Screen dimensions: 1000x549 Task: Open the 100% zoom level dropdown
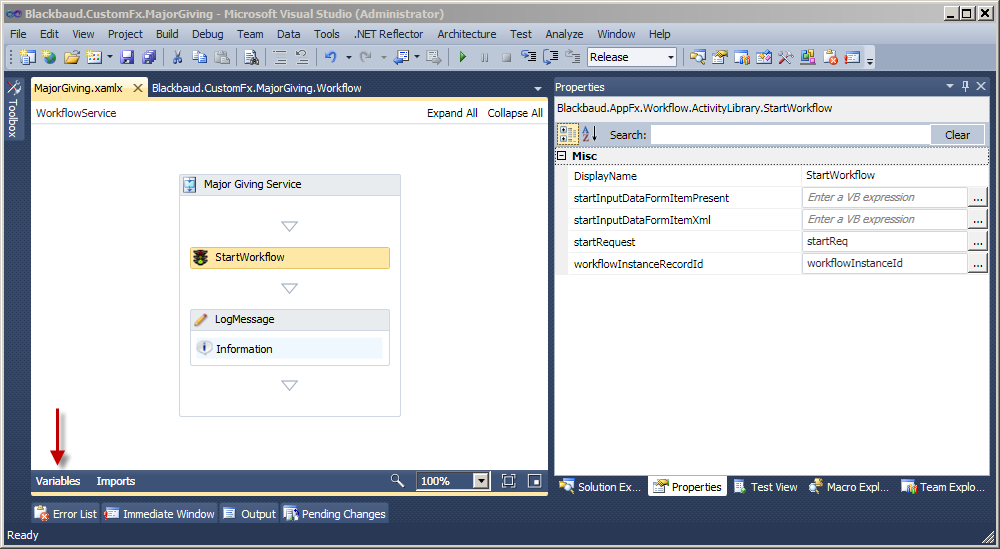[x=481, y=481]
